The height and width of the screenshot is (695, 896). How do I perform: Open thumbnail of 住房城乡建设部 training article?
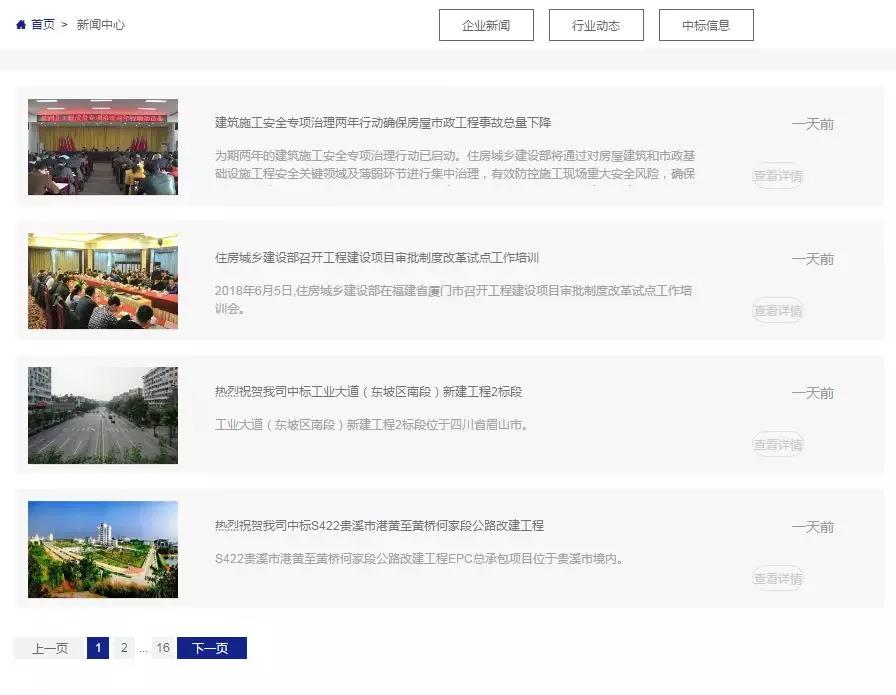(103, 281)
